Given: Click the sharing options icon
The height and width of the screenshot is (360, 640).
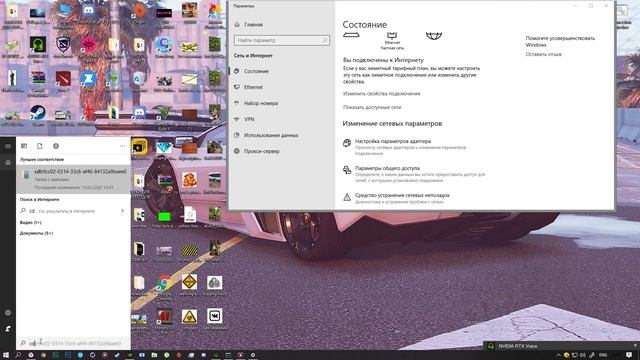Looking at the screenshot, I should (347, 170).
